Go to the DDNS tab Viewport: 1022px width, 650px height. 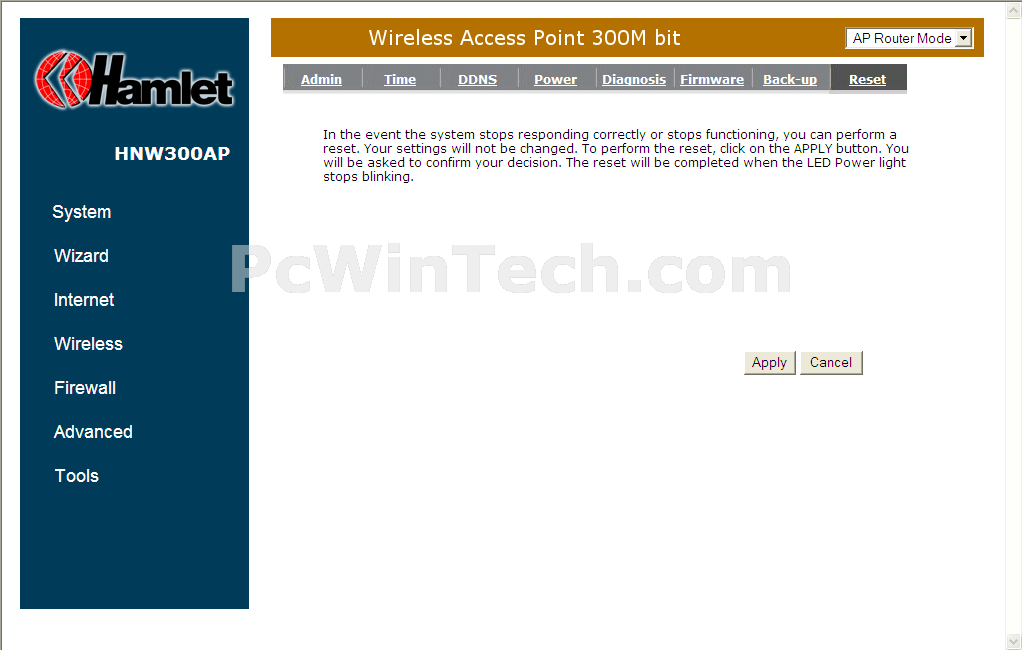[x=477, y=80]
